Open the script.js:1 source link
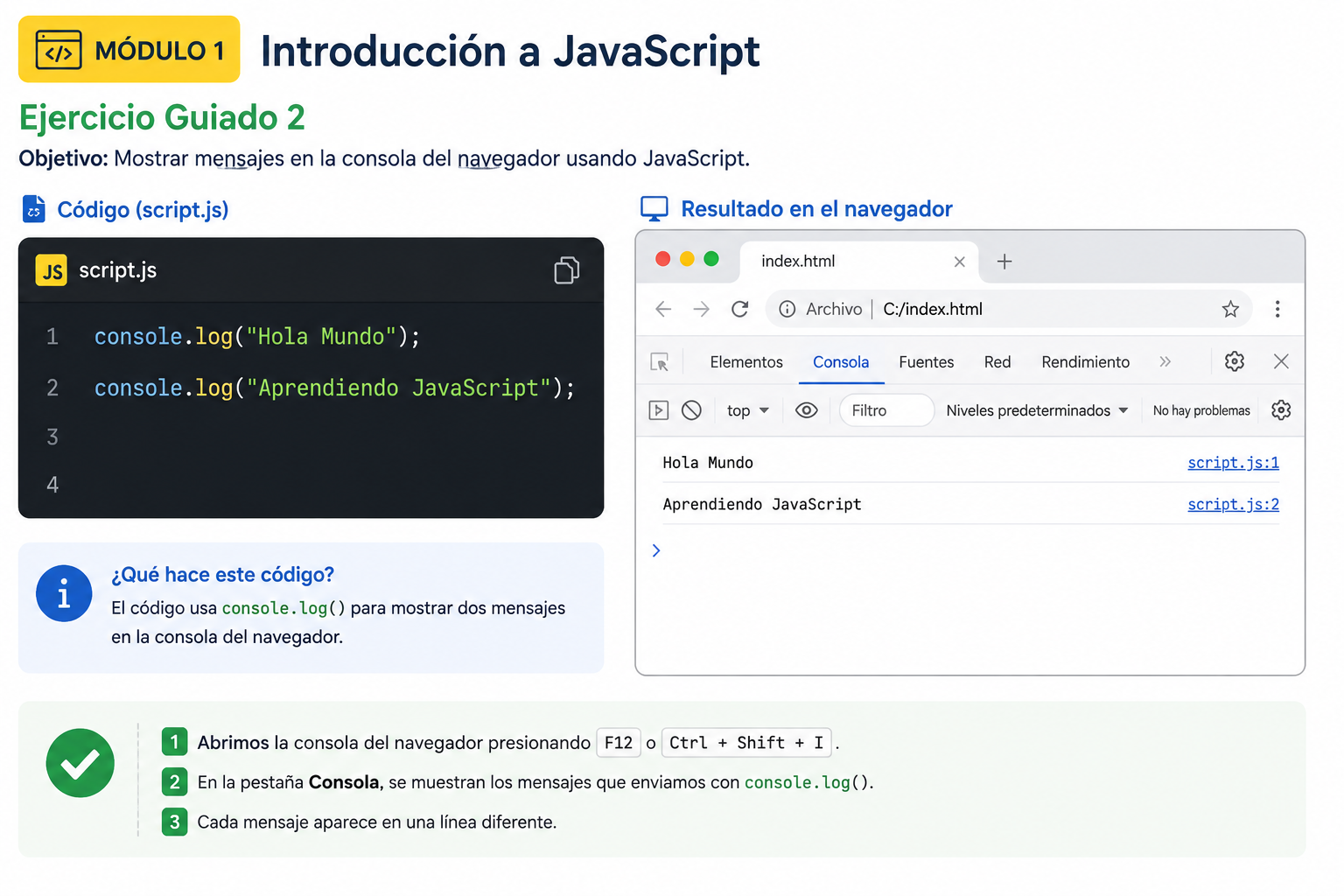 coord(1233,463)
